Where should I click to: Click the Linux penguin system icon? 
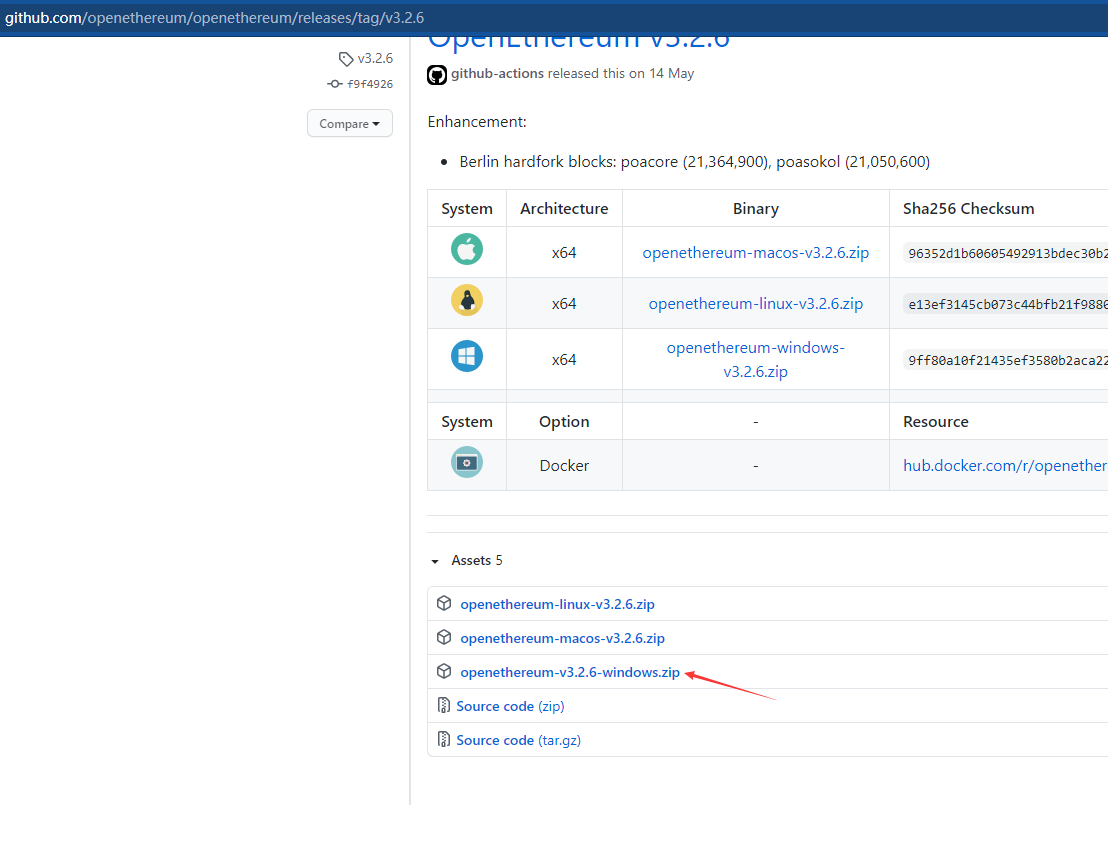[466, 301]
